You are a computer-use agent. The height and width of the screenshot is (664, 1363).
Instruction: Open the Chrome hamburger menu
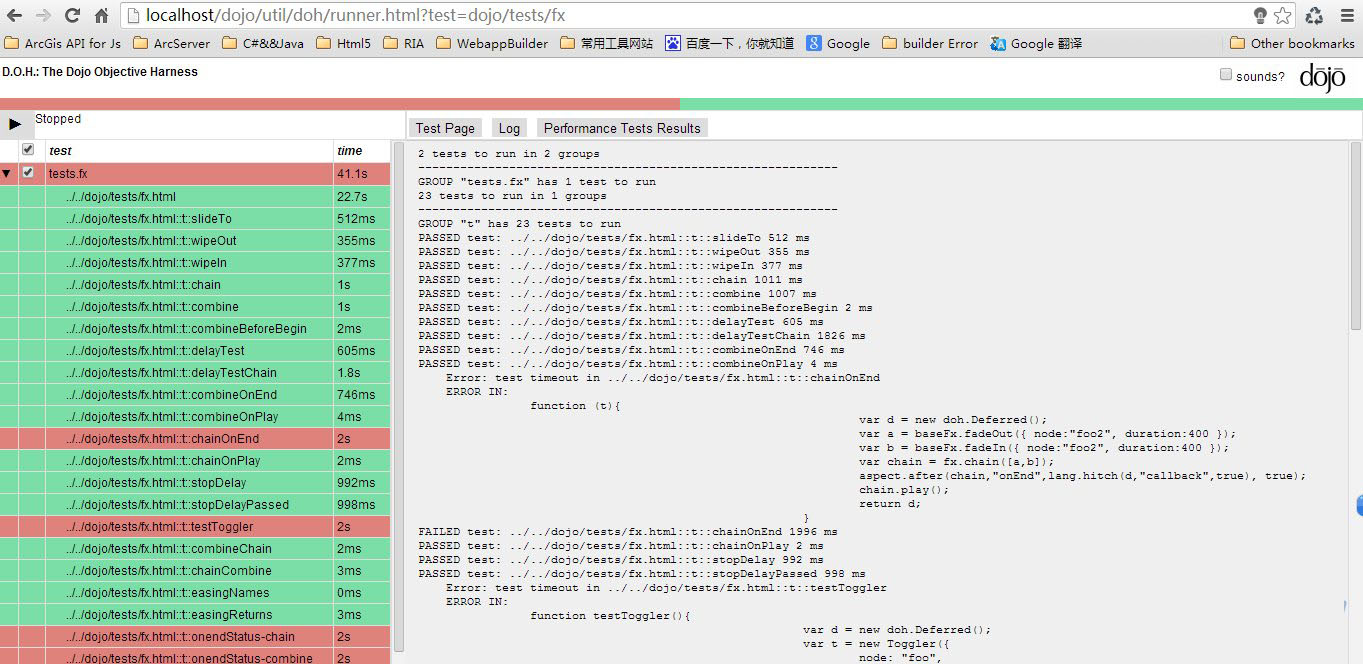coord(1346,15)
